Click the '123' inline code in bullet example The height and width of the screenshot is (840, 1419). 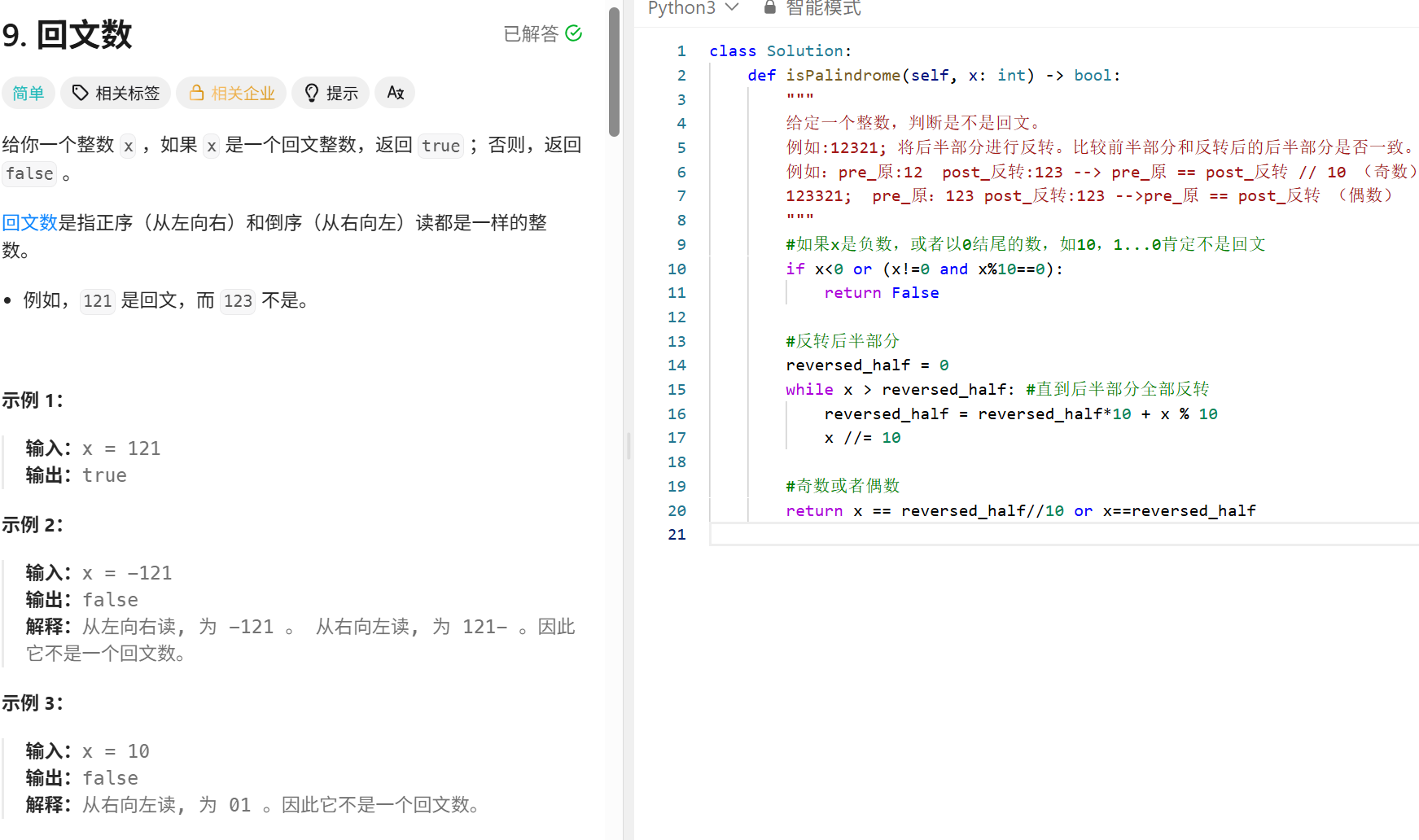[238, 301]
